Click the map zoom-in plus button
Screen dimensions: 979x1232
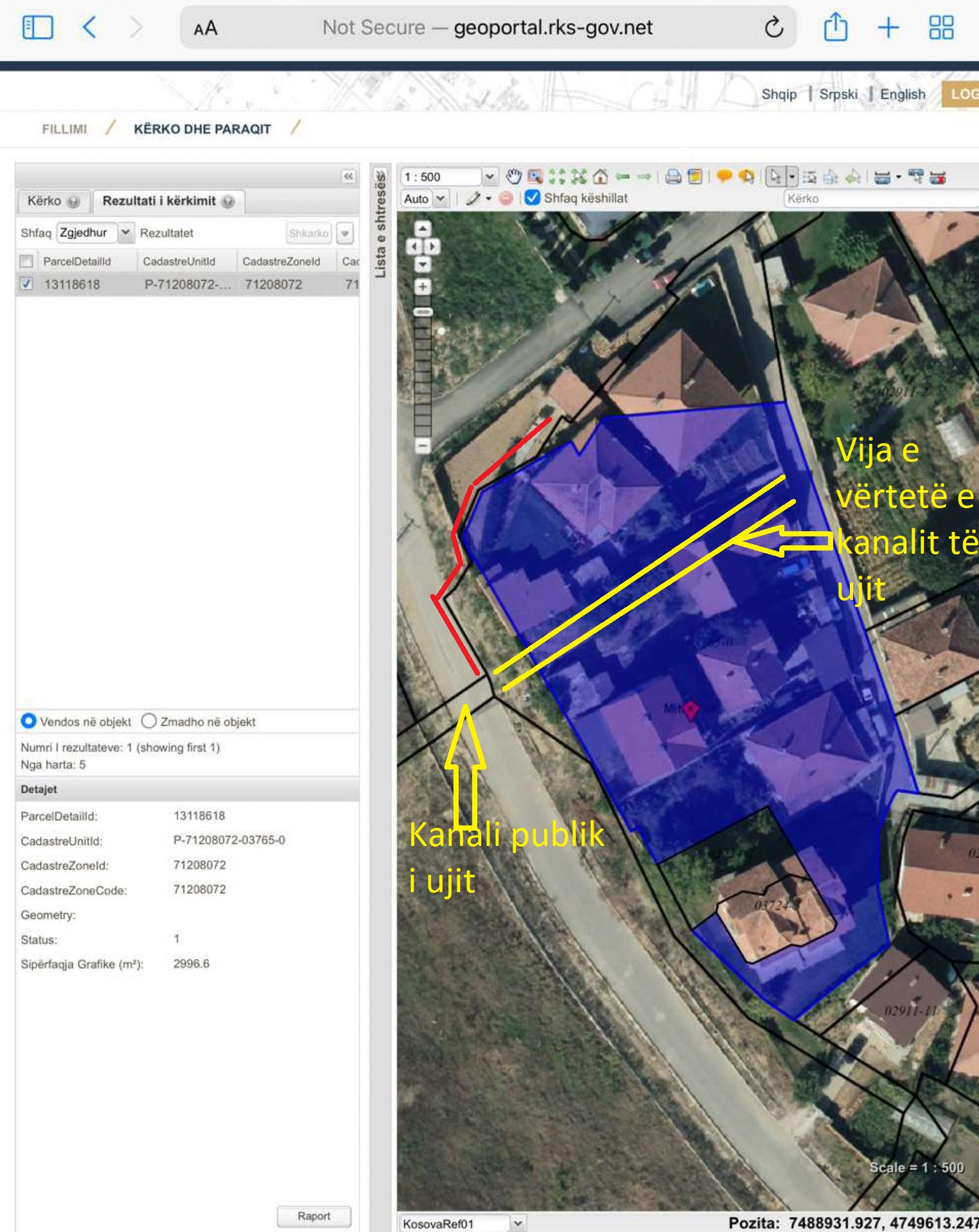click(423, 286)
